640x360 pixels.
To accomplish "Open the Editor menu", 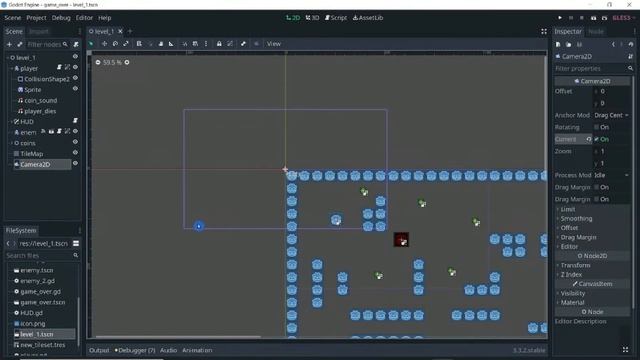I will click(84, 18).
